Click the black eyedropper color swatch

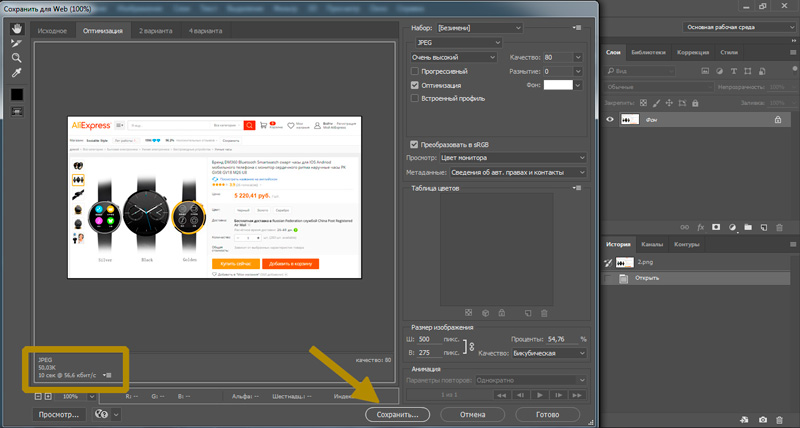pos(17,93)
